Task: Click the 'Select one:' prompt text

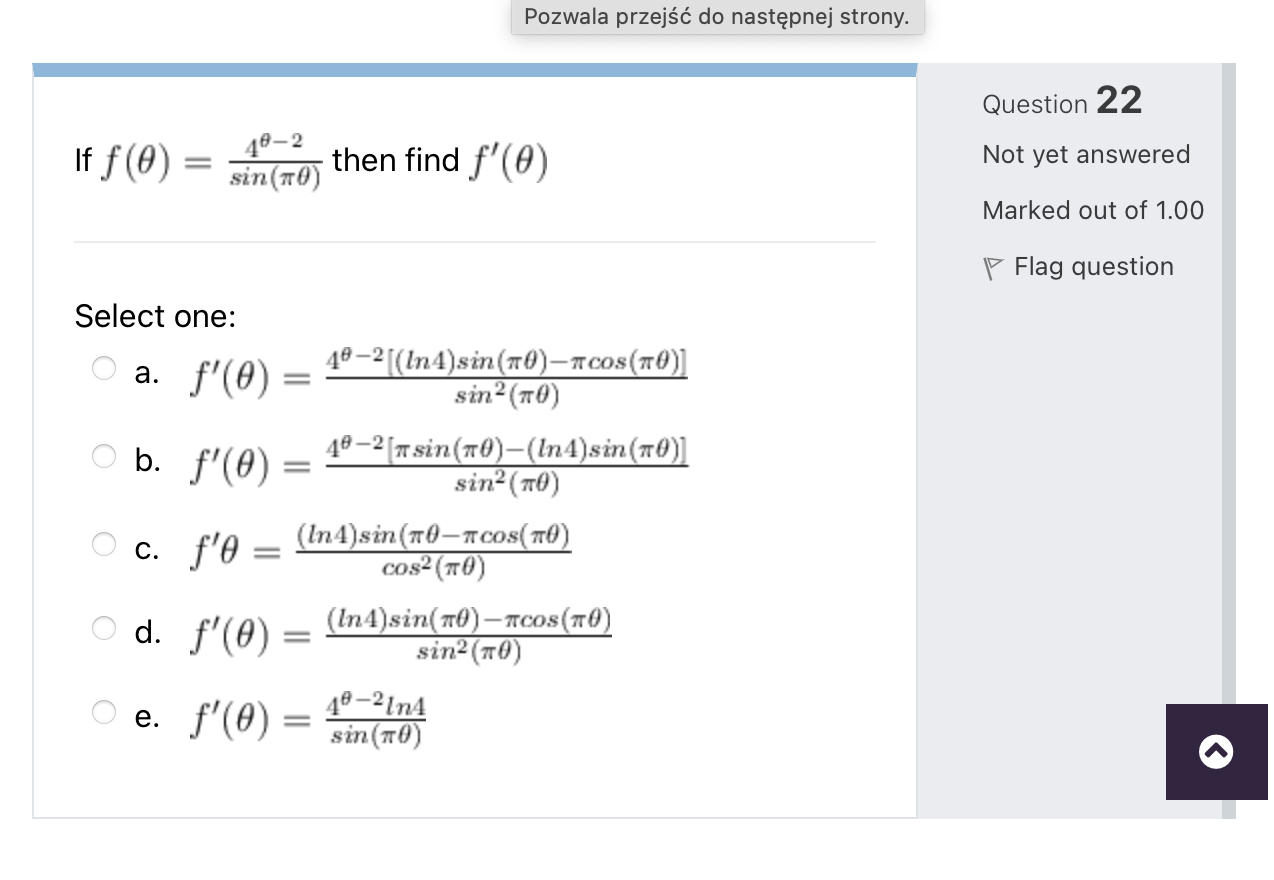Action: coord(154,316)
